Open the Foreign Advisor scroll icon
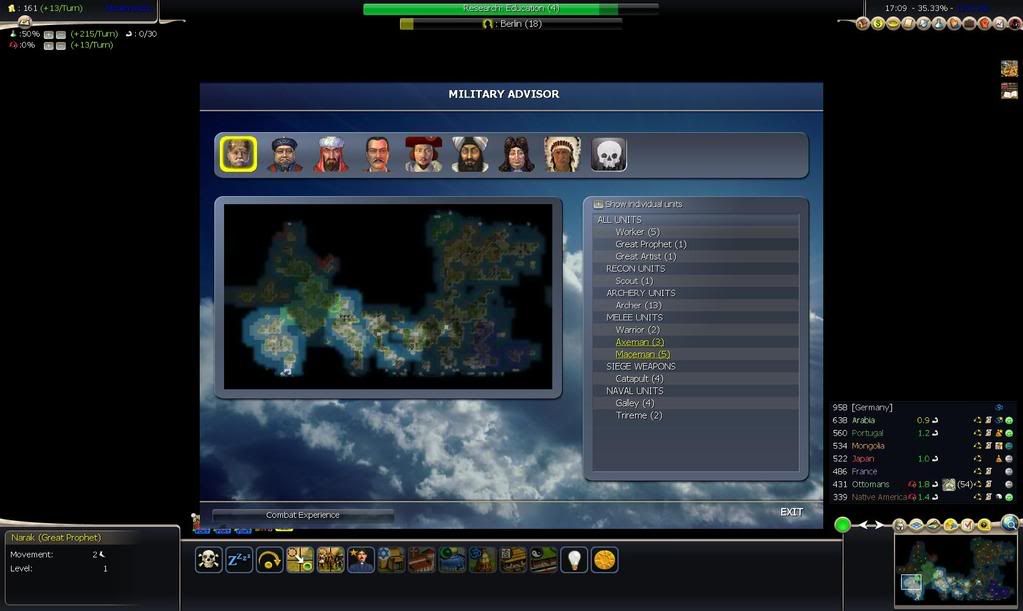 tap(908, 23)
